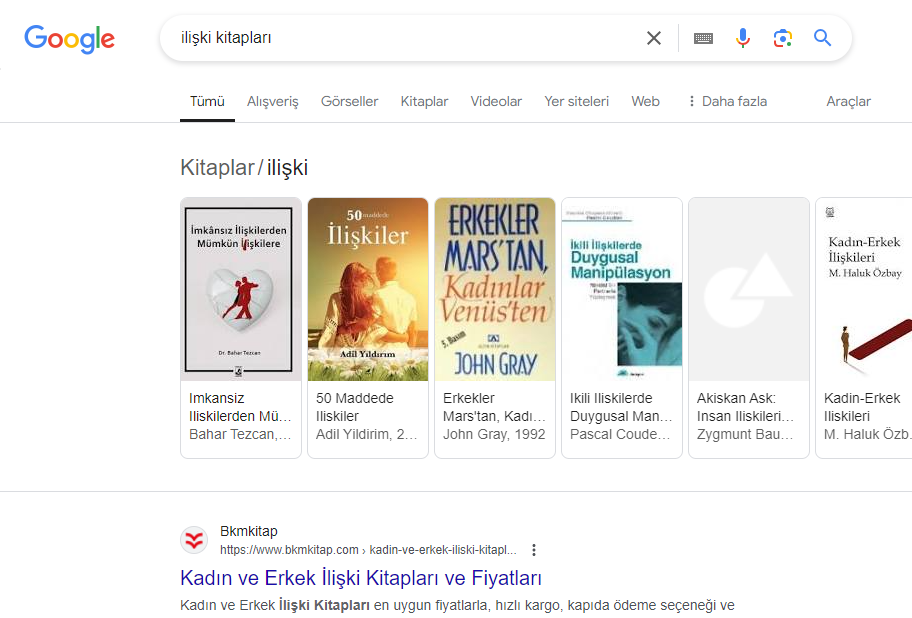The image size is (912, 618).
Task: Open Akışkan Aşk placeholder cover
Action: click(x=749, y=290)
